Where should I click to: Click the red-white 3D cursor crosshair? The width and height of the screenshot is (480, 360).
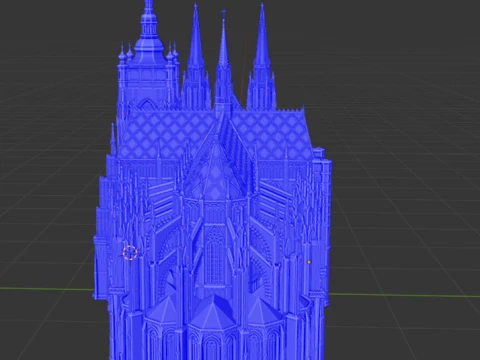pyautogui.click(x=130, y=253)
